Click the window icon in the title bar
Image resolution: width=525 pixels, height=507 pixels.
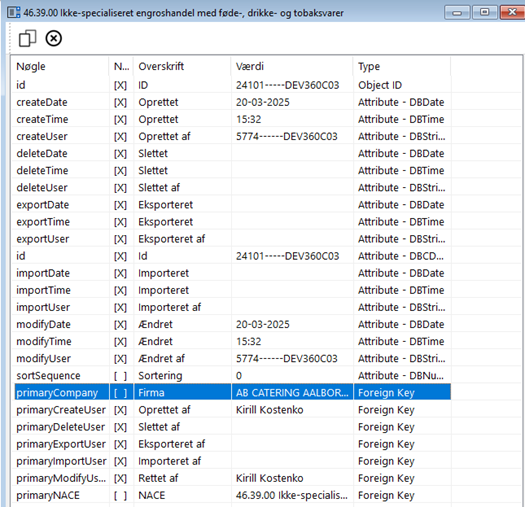coord(14,13)
